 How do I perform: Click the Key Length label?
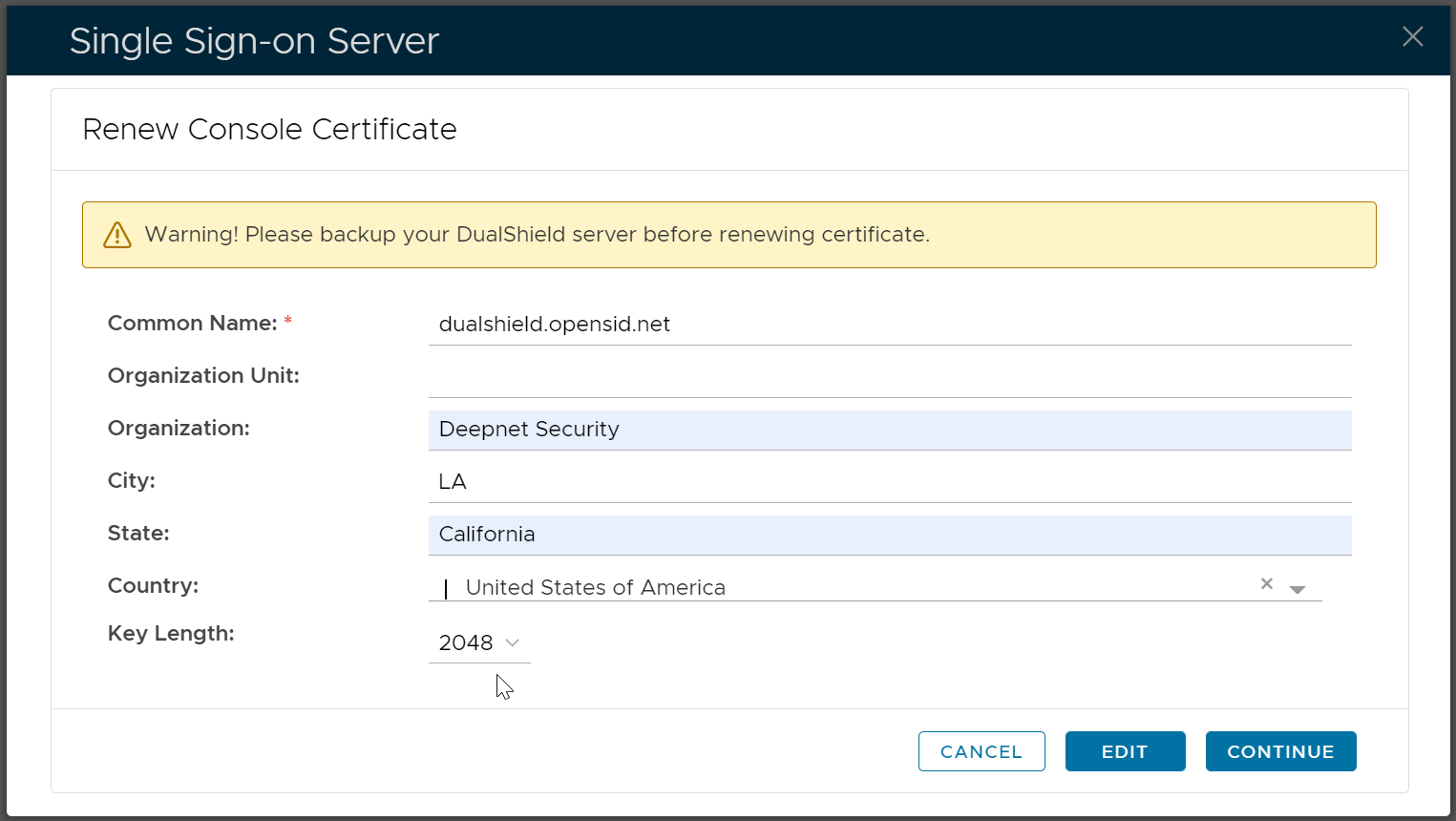[171, 634]
